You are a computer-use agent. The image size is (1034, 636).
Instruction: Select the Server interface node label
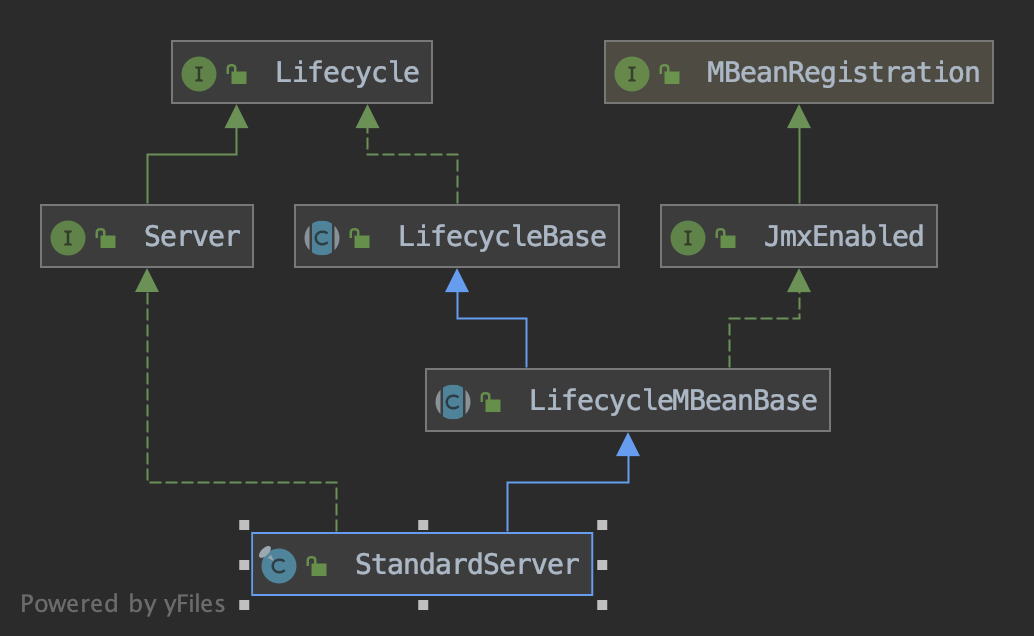[192, 237]
